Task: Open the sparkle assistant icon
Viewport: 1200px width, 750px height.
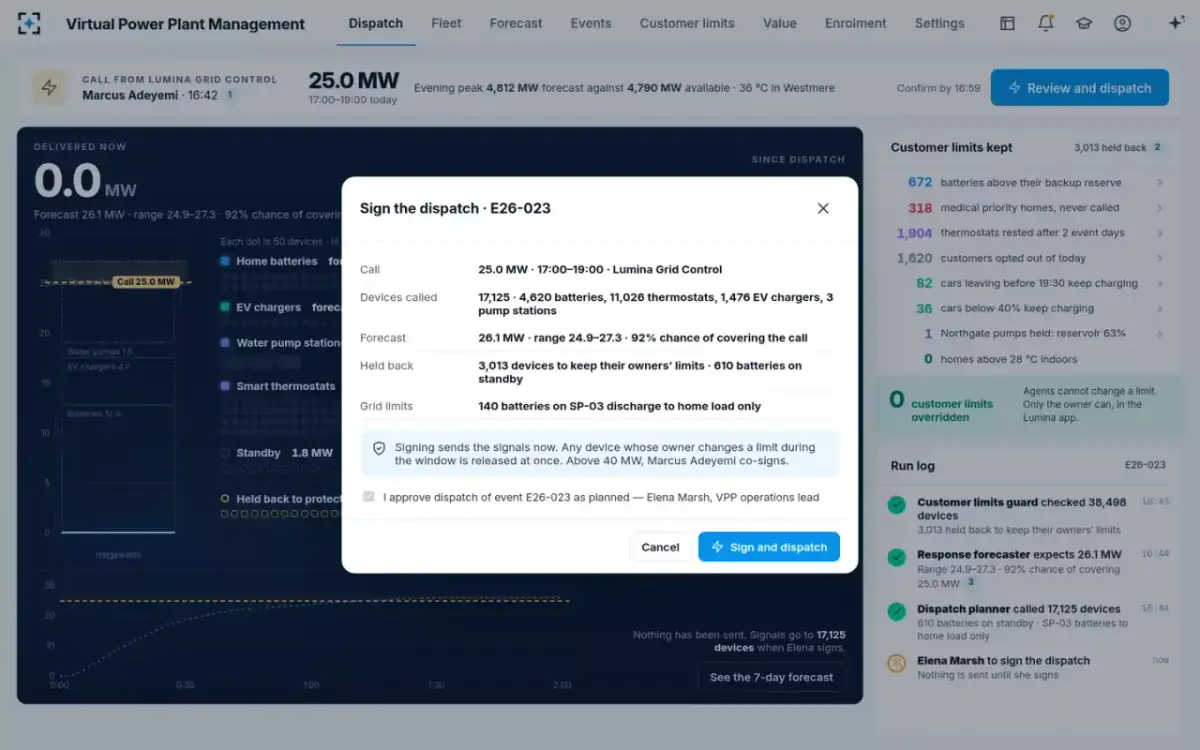Action: click(1176, 23)
